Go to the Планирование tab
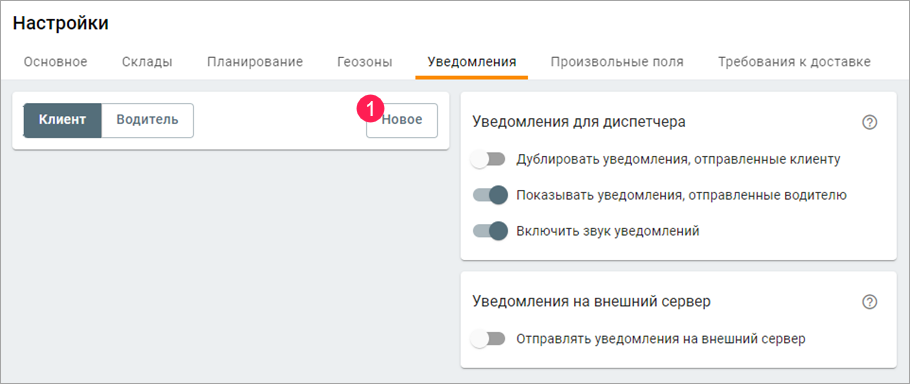Screen dimensions: 910x384 255,62
